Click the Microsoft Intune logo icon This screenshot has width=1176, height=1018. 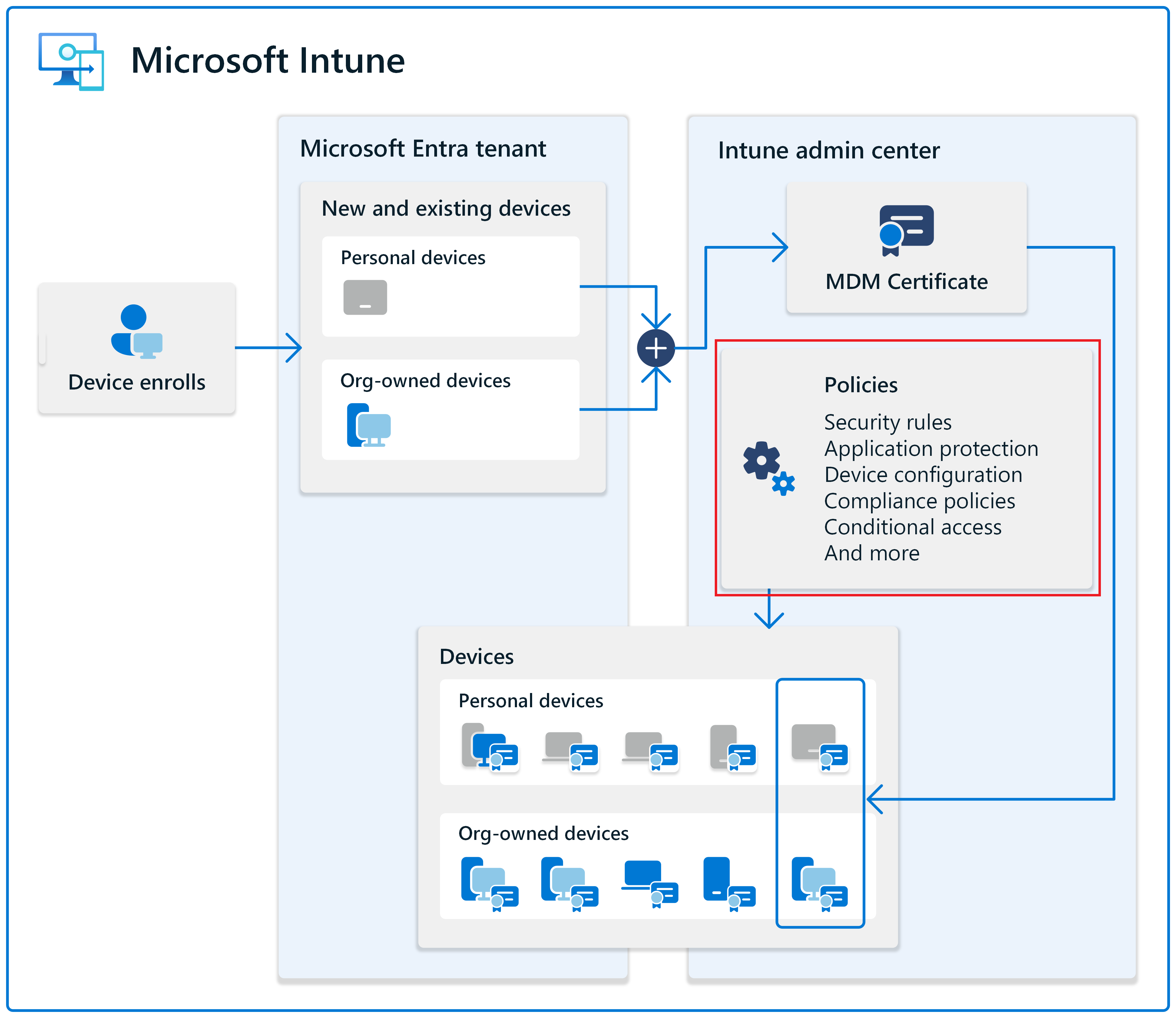71,61
